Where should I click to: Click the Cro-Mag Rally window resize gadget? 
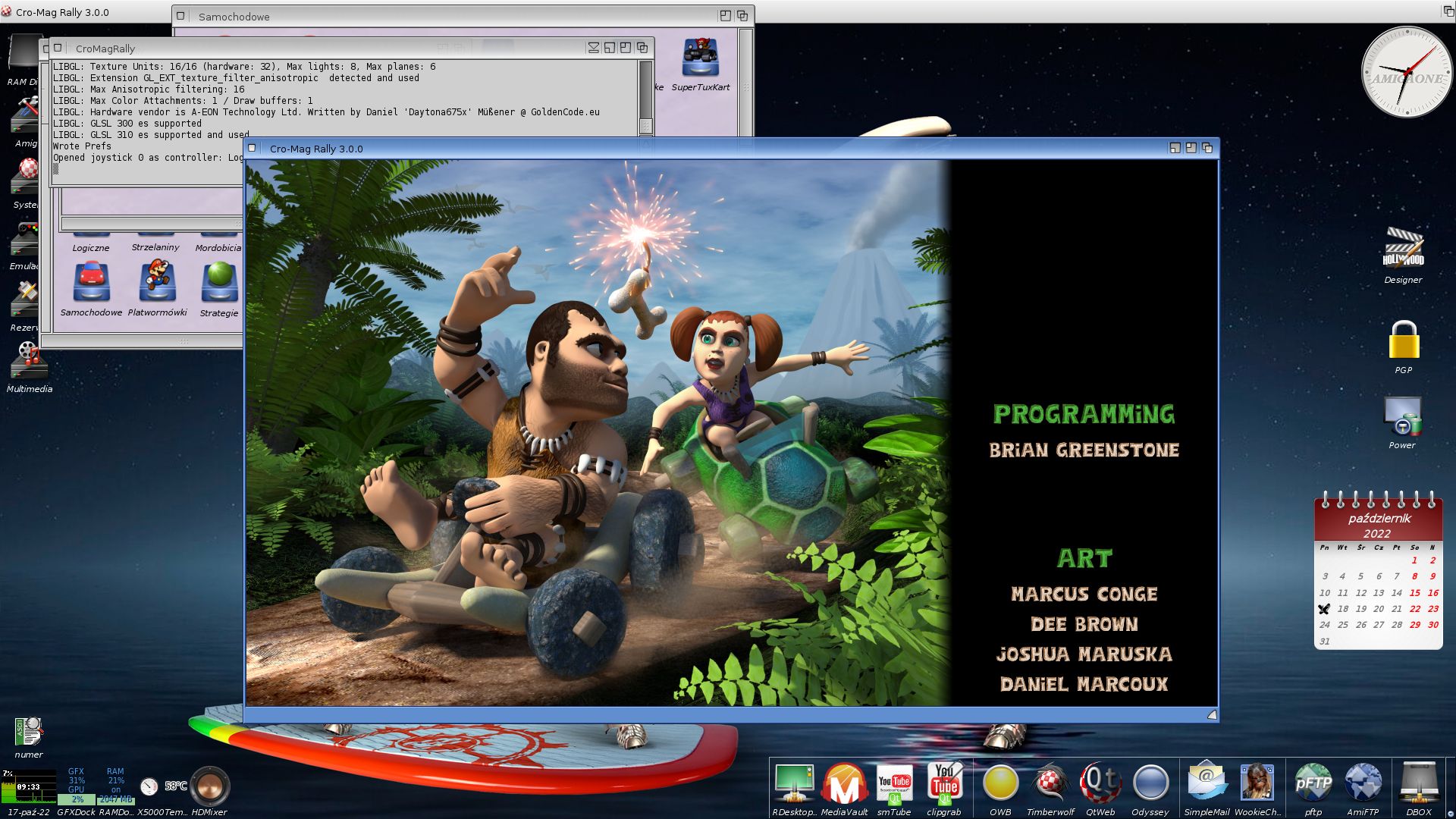[1212, 714]
